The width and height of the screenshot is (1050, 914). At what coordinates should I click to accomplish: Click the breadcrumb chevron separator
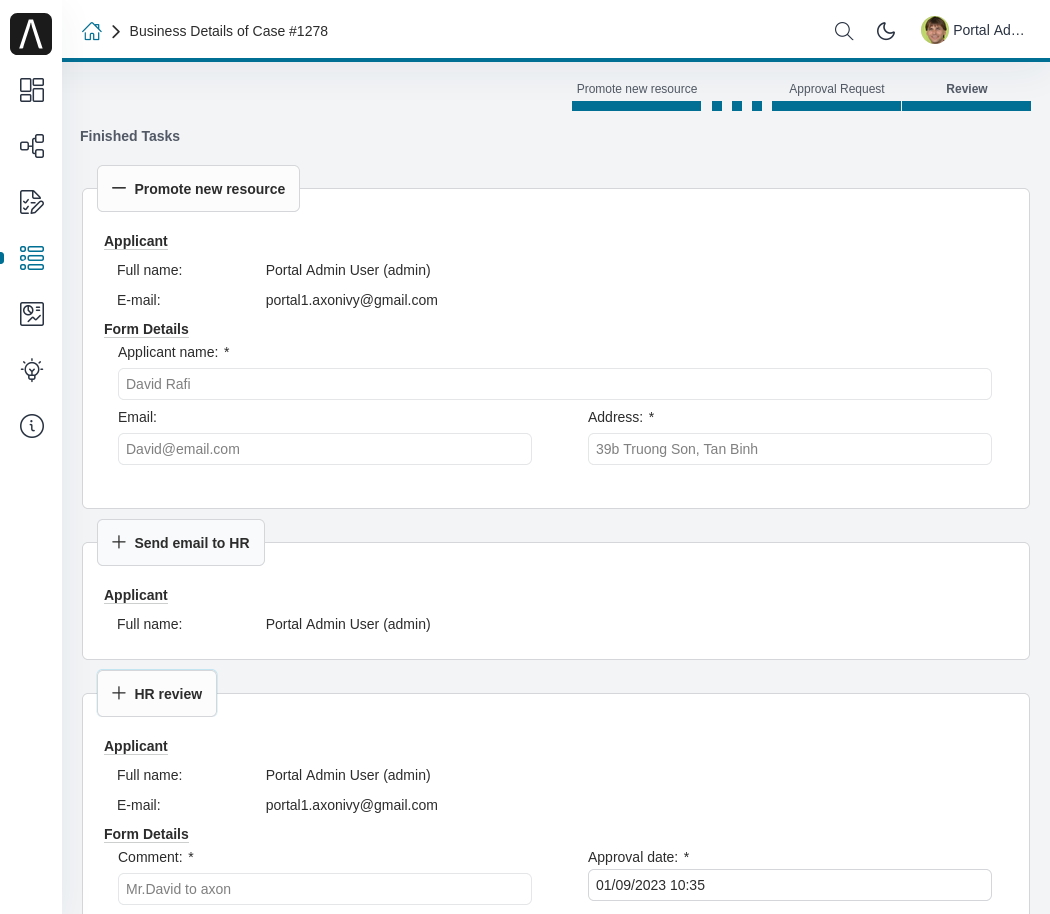[116, 31]
